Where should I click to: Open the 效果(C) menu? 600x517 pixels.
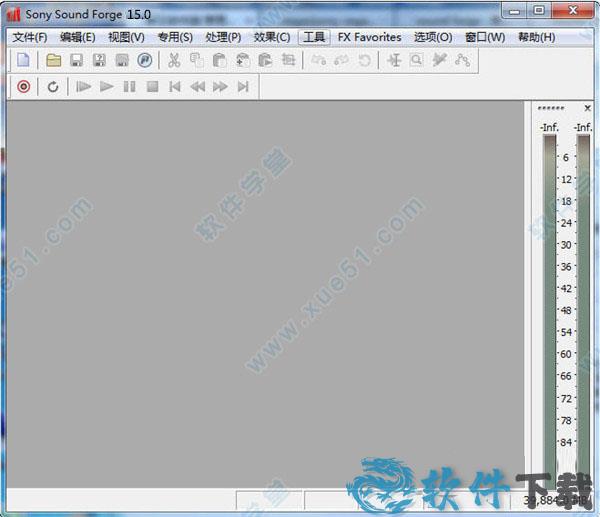pyautogui.click(x=272, y=37)
